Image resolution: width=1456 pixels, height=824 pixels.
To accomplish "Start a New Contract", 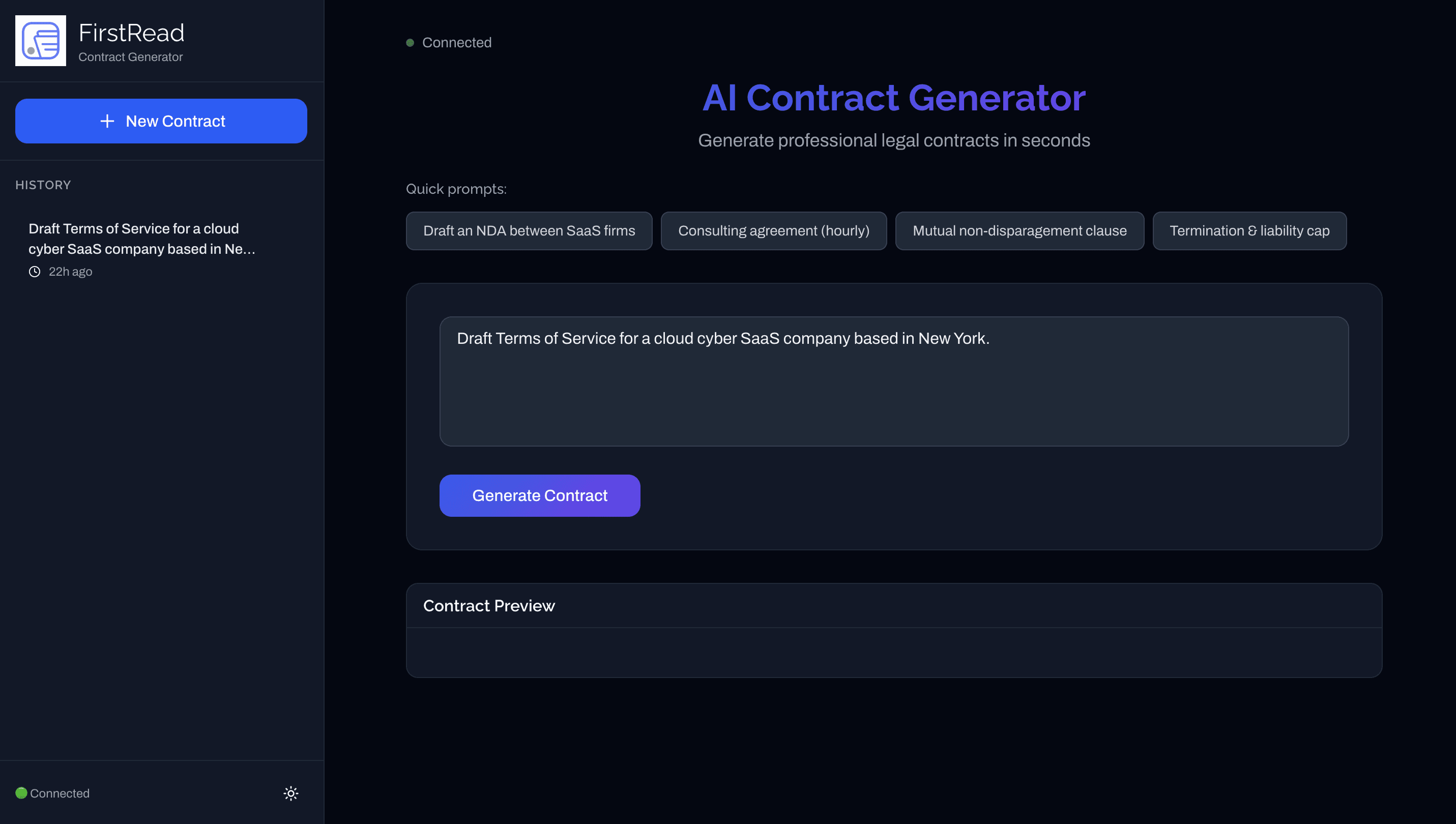I will [161, 121].
